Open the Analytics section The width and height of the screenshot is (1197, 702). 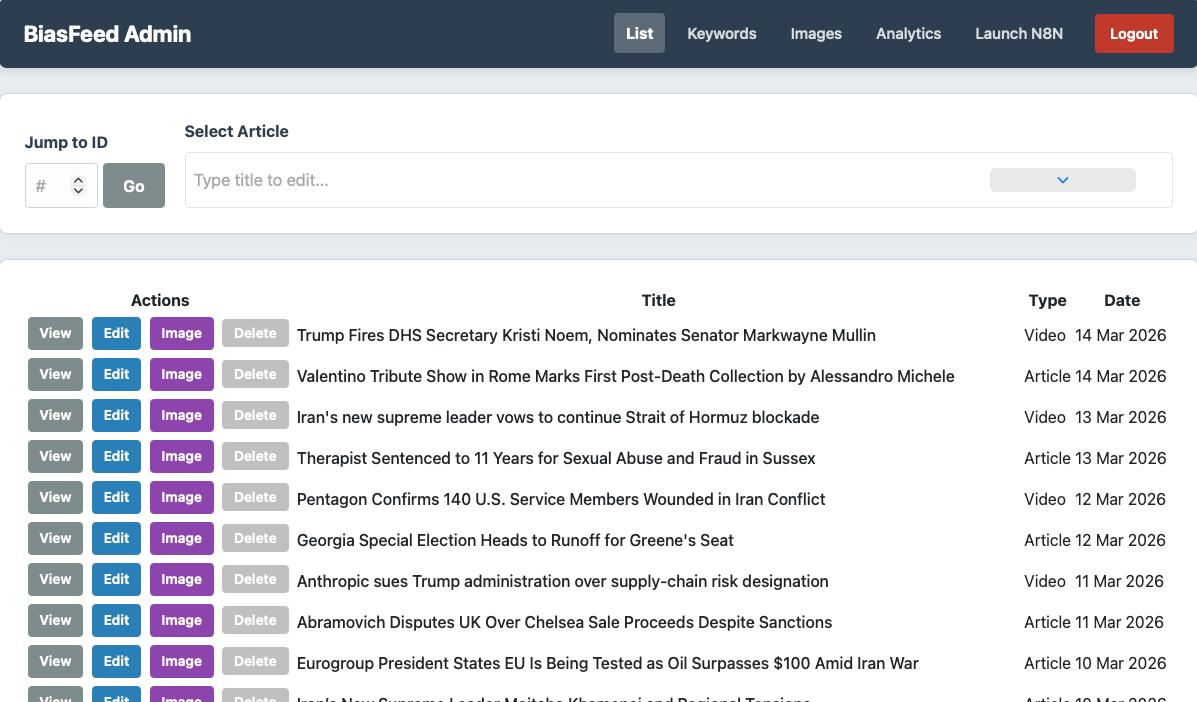click(908, 33)
